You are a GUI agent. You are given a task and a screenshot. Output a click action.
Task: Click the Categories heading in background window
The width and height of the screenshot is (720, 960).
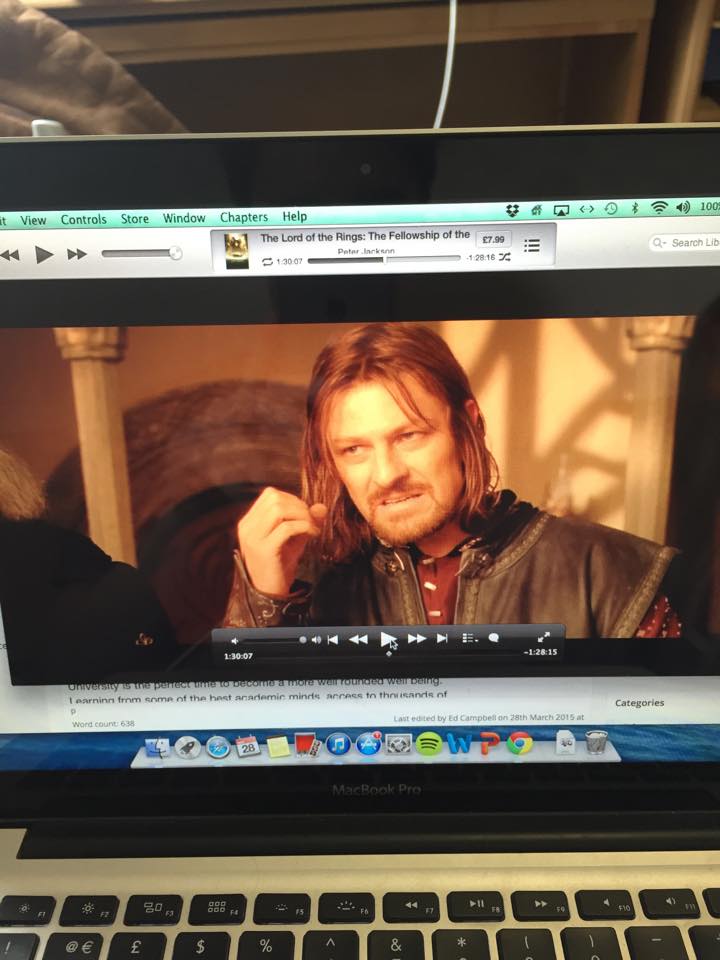[639, 703]
